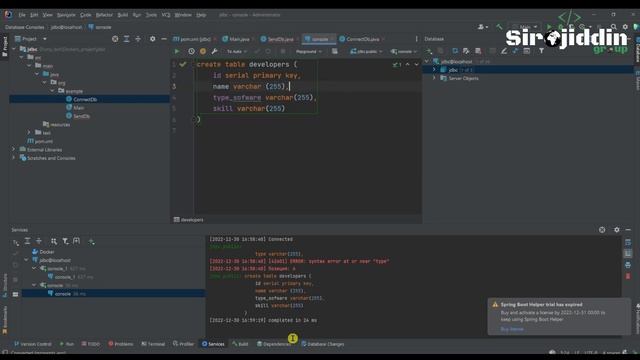The width and height of the screenshot is (640, 360).
Task: Filter Services with the funnel icon
Action: click(x=65, y=242)
